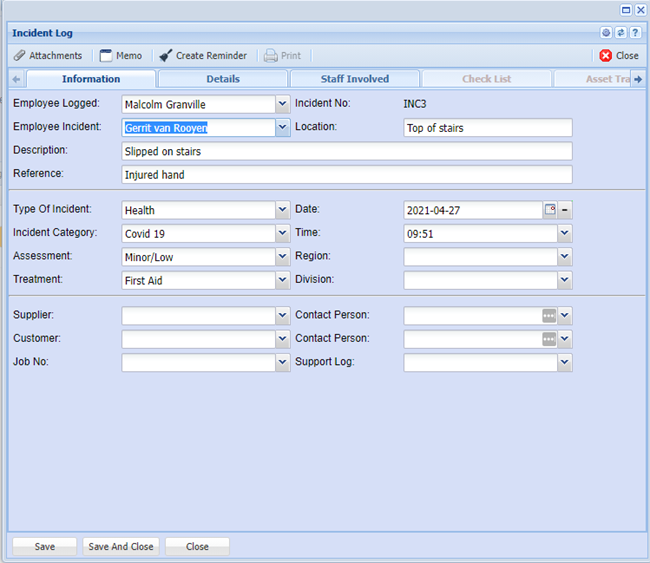Expand the Employee Logged dropdown

282,103
